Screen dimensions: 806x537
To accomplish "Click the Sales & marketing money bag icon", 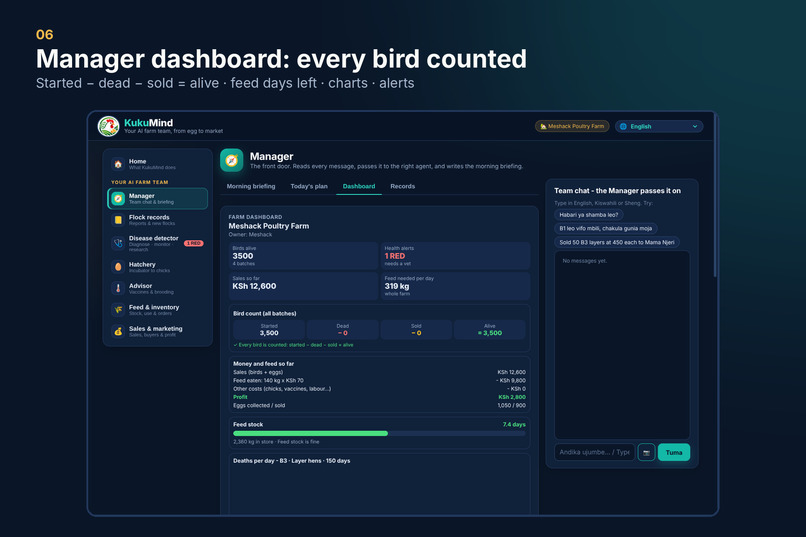I will (118, 331).
